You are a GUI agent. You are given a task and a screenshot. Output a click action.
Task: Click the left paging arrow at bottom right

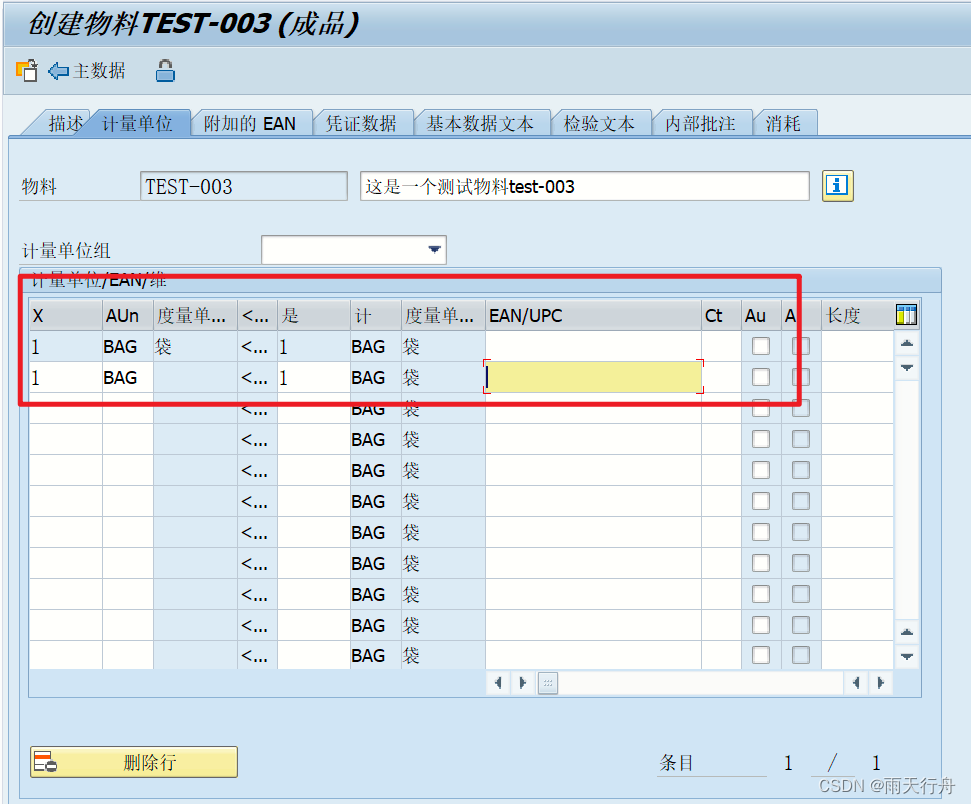[x=856, y=682]
